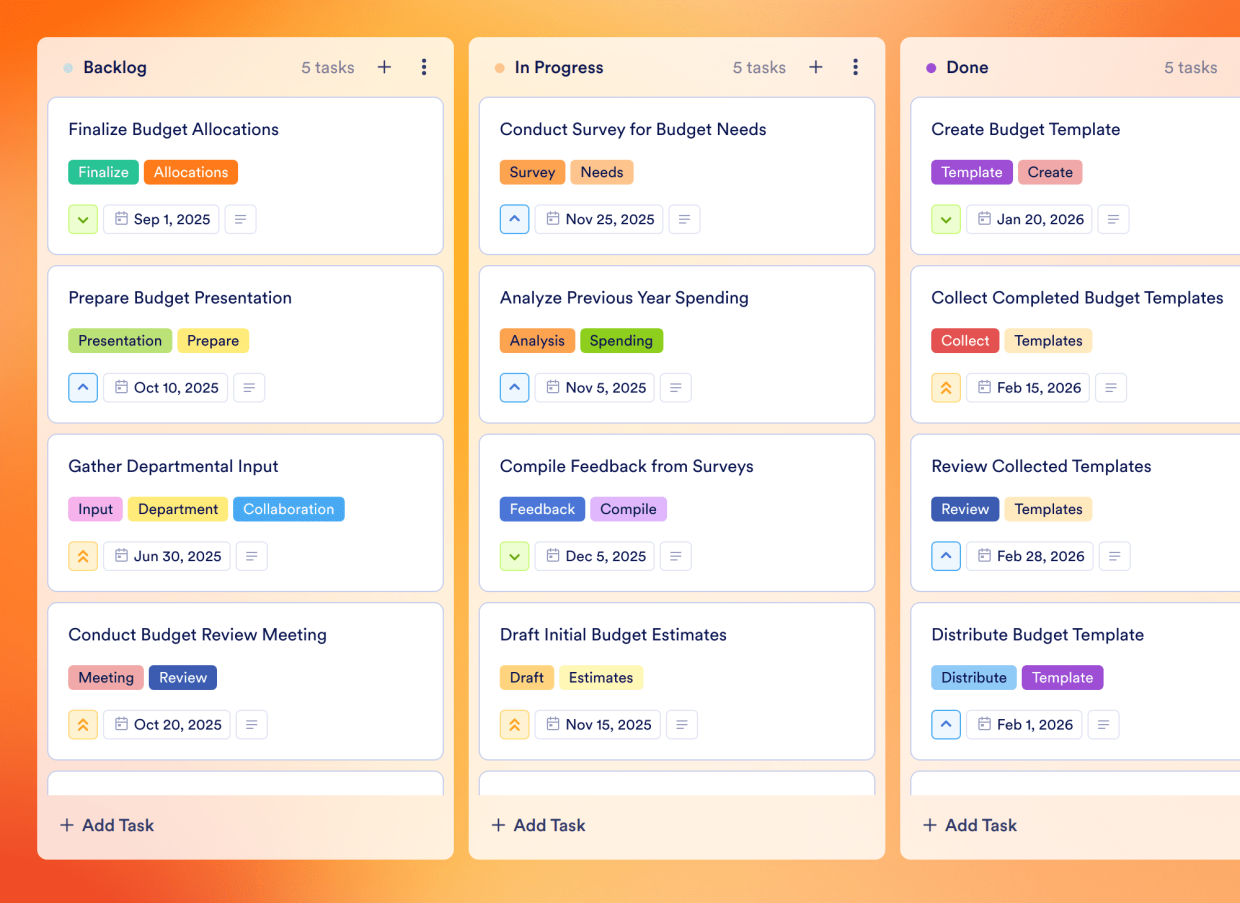Screen dimensions: 1240x903
Task: Toggle the priority indicator on Conduct Budget Review Meeting
Action: pyautogui.click(x=83, y=724)
